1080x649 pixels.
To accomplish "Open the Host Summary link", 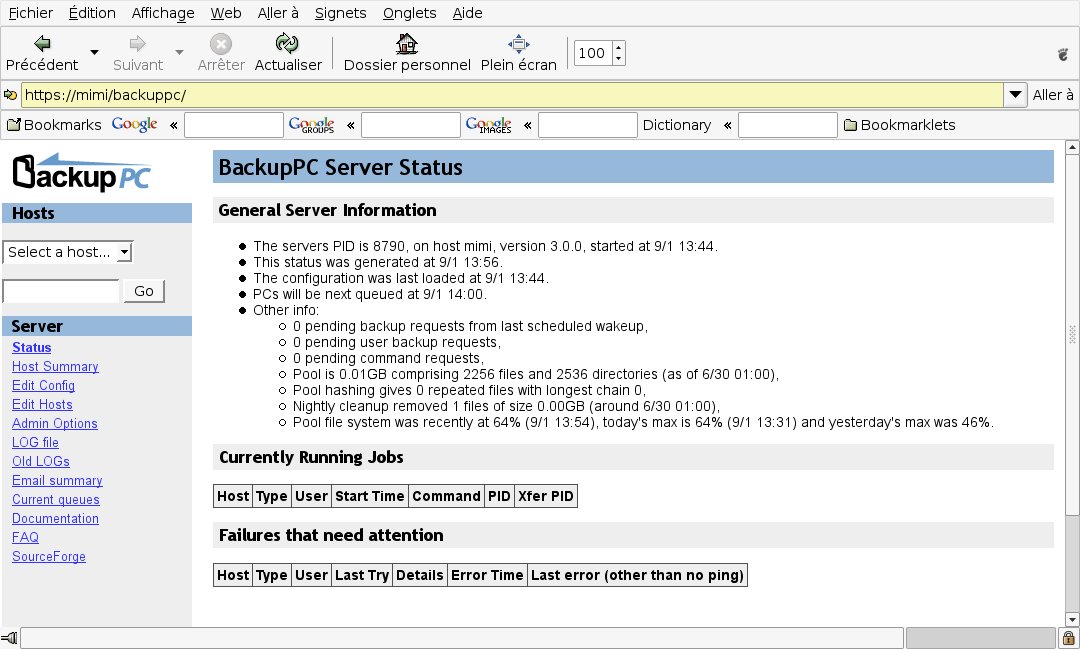I will 55,367.
